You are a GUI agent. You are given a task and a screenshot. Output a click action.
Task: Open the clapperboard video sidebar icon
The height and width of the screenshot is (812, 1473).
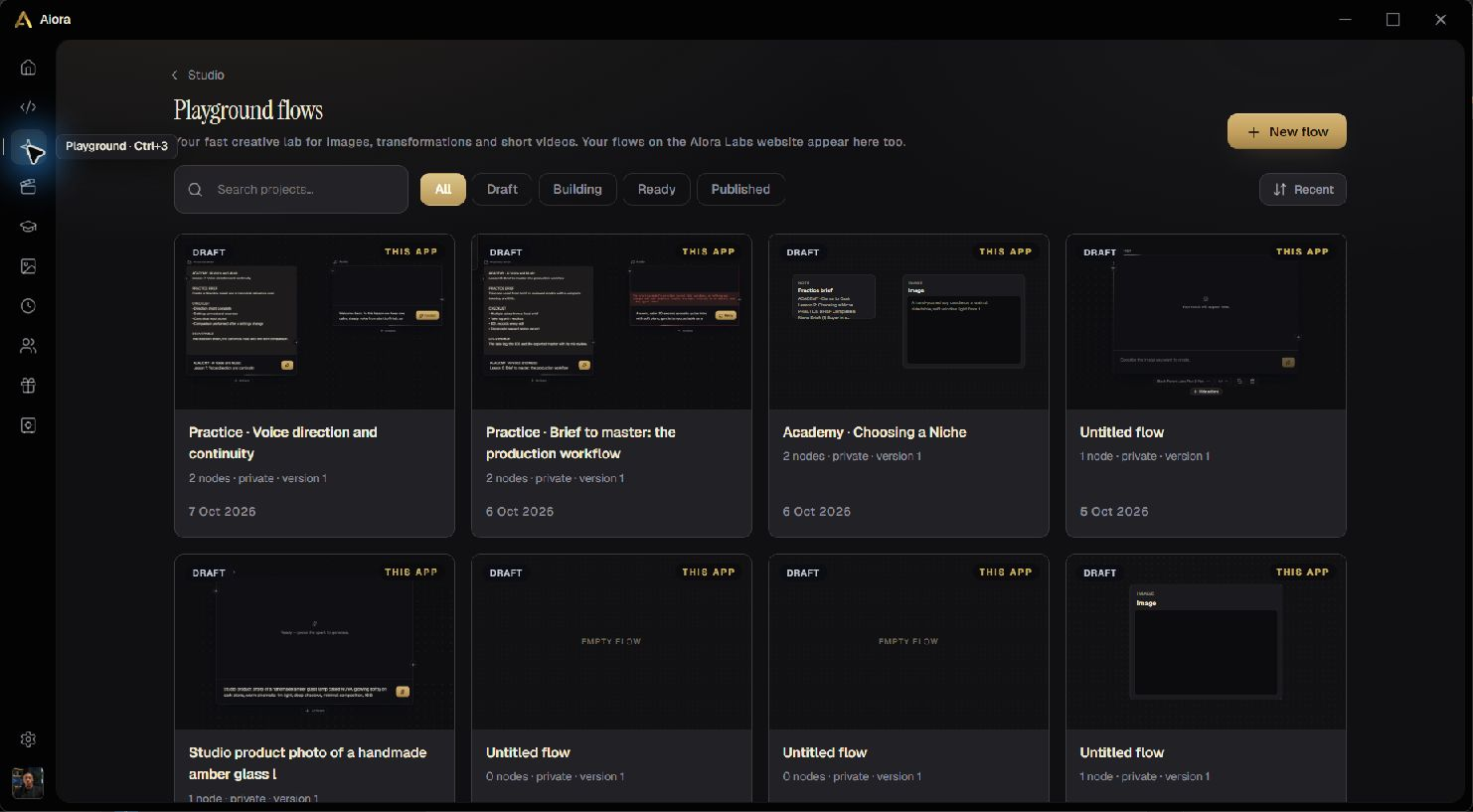(x=28, y=187)
